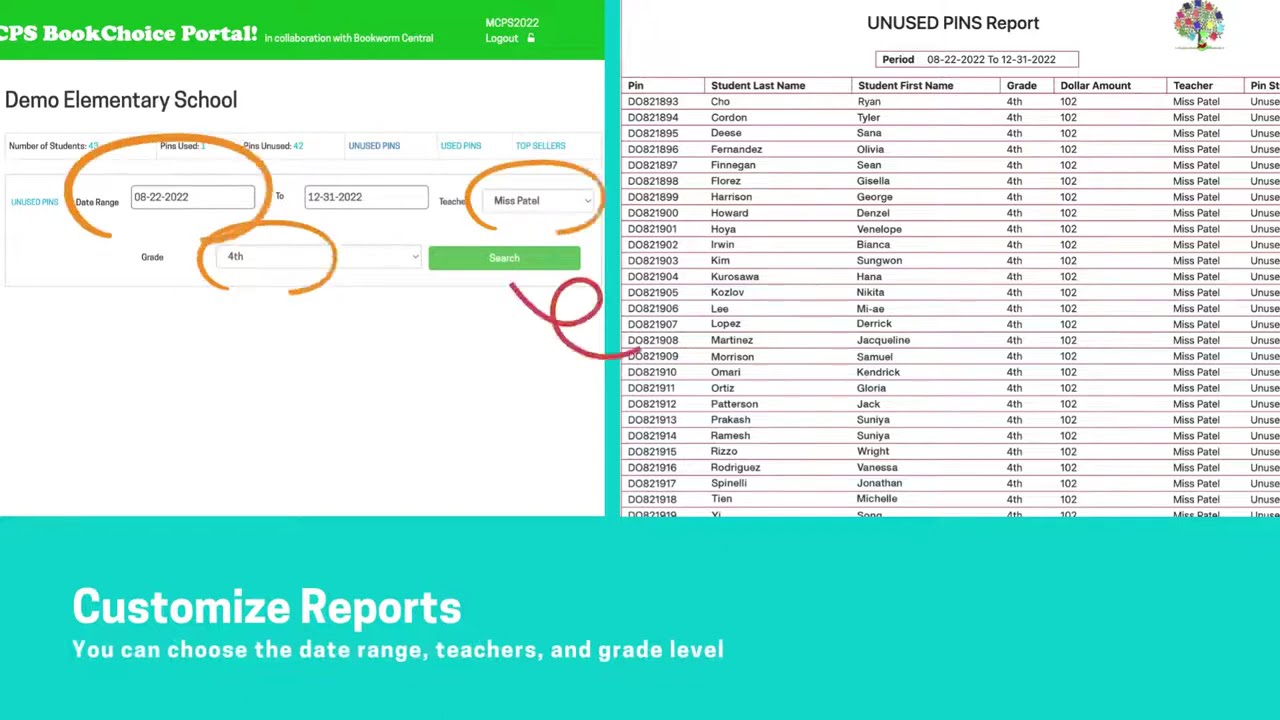Viewport: 1280px width, 720px height.
Task: Click pin DO821914 for Ramesh
Action: 653,436
